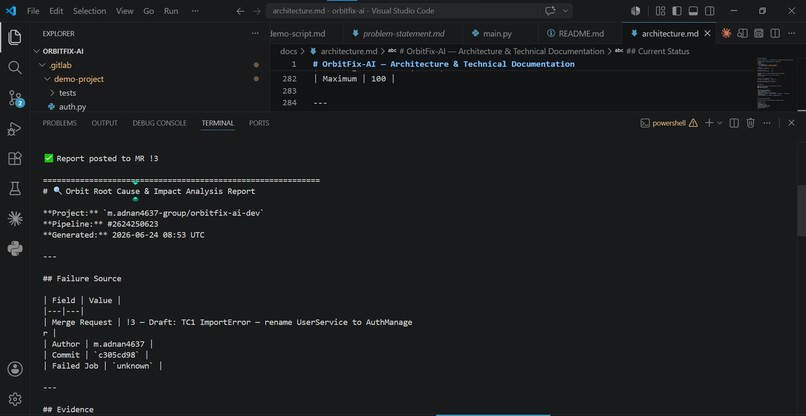Open the Claude starburst view in activity bar
The image size is (806, 416).
[x=15, y=219]
